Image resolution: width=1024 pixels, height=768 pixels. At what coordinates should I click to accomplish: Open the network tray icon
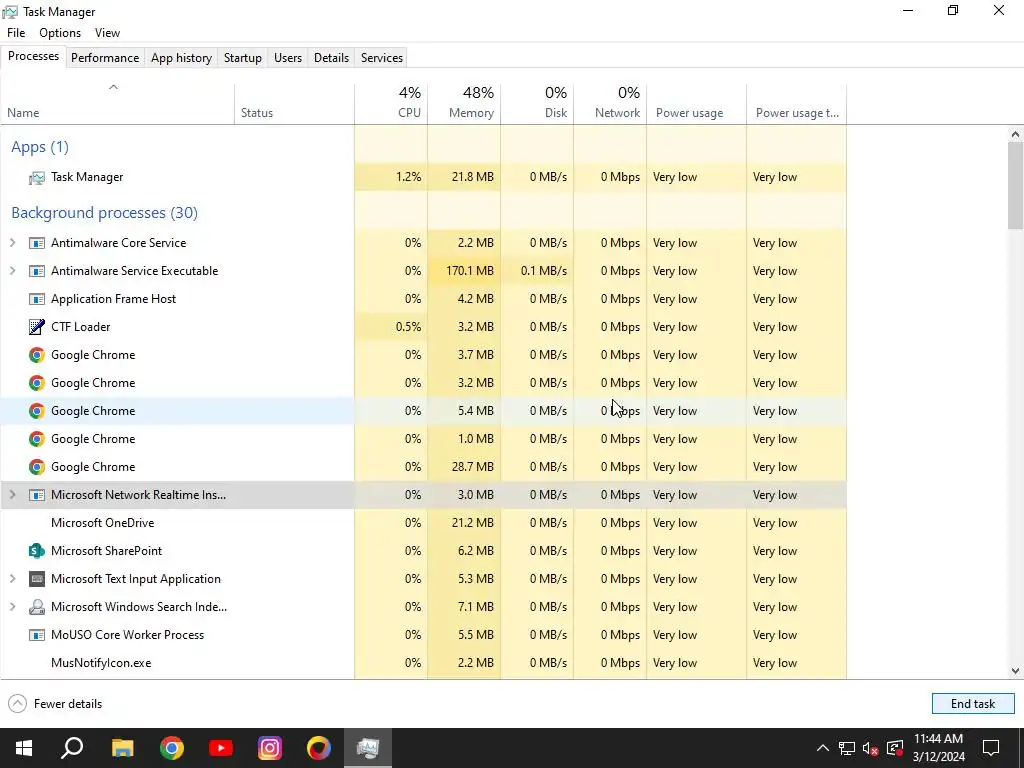pyautogui.click(x=847, y=748)
